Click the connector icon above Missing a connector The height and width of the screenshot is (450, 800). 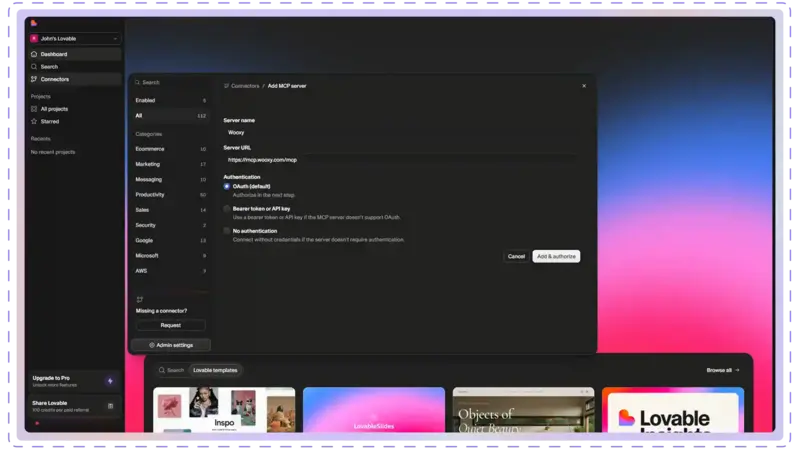coord(140,300)
